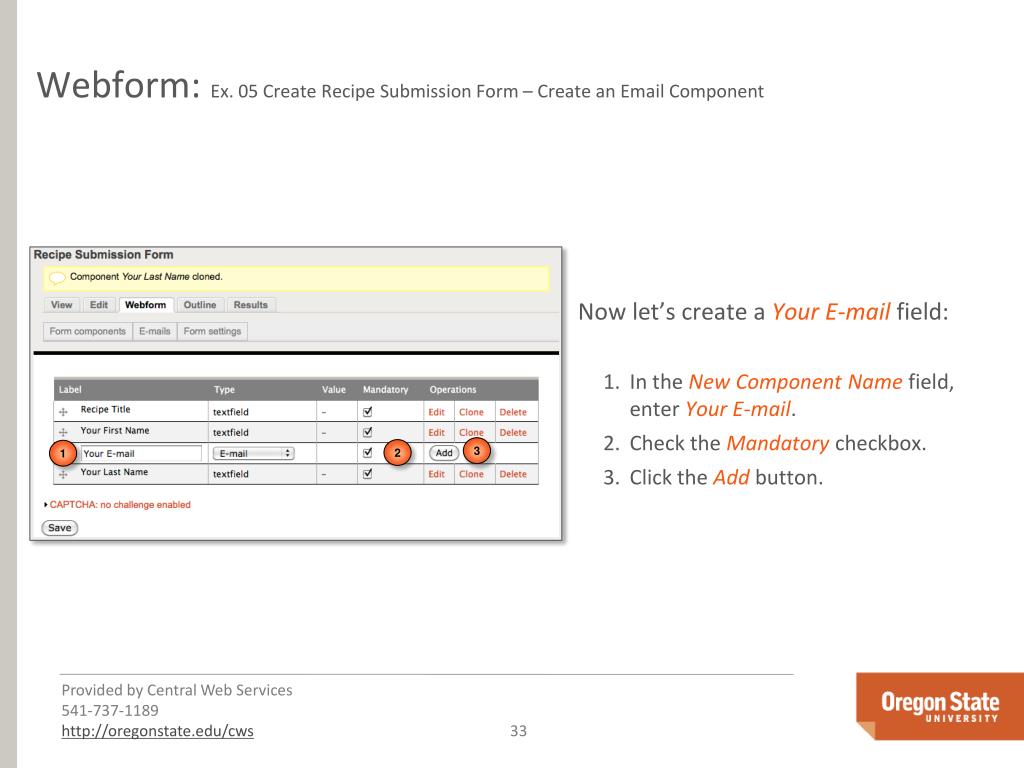Click the Value column header

point(334,389)
